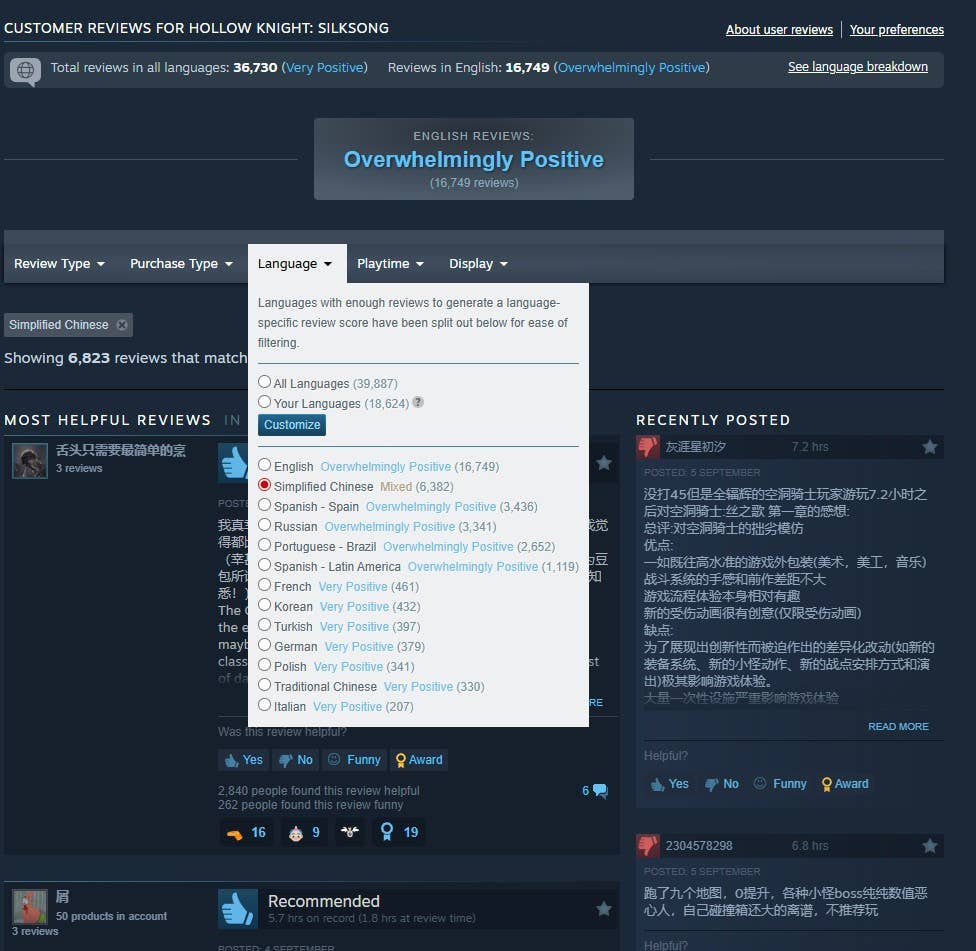Click the help icon beside Your Languages
This screenshot has width=976, height=951.
click(x=418, y=402)
